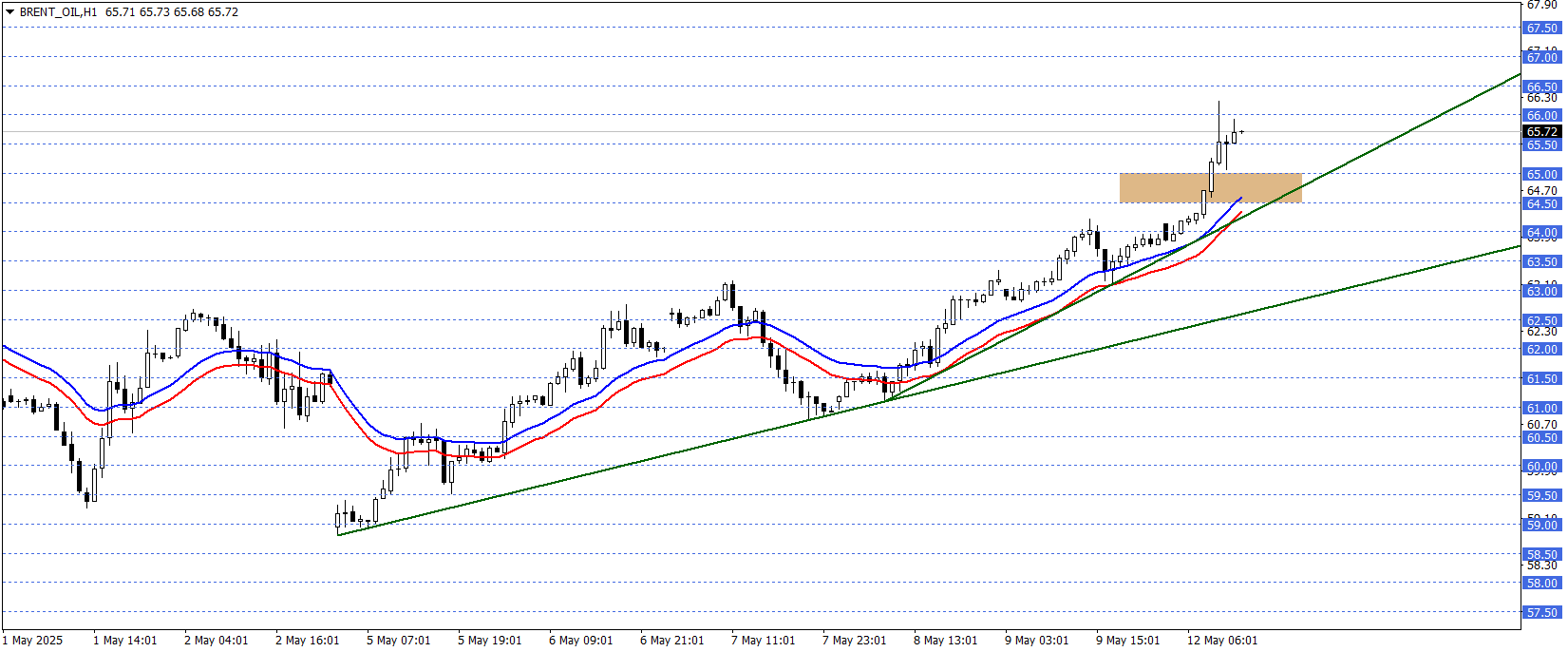Click the 67.00 price level label

point(1541,58)
